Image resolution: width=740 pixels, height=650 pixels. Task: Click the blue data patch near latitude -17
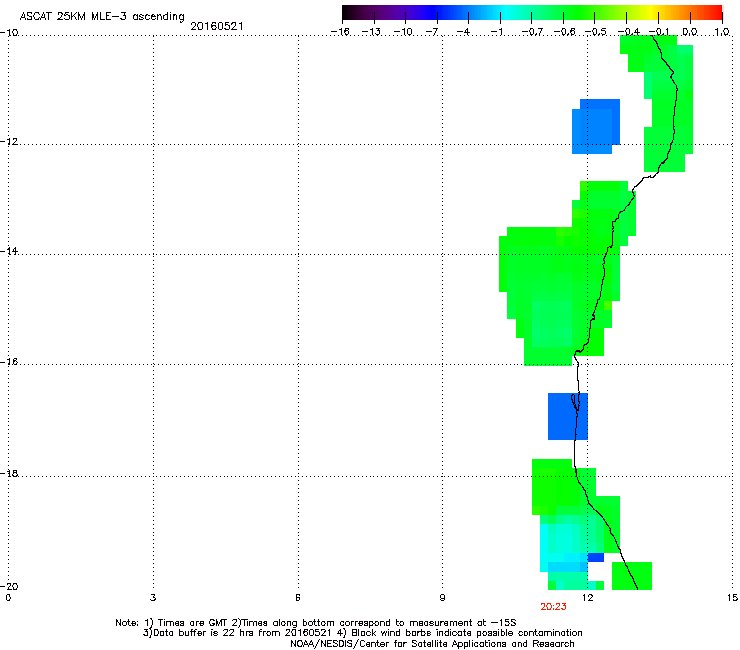[568, 416]
